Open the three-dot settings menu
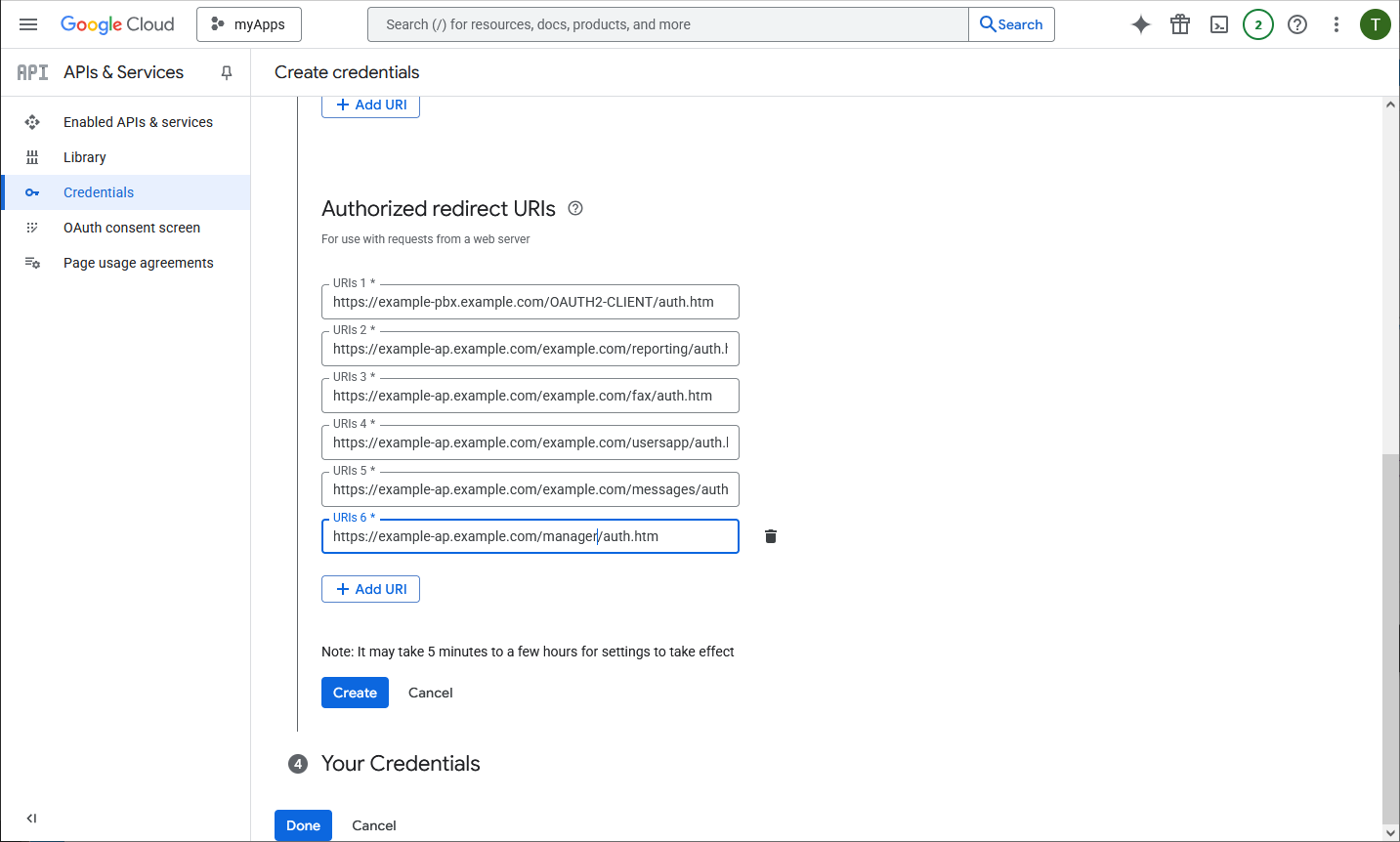 click(1336, 24)
